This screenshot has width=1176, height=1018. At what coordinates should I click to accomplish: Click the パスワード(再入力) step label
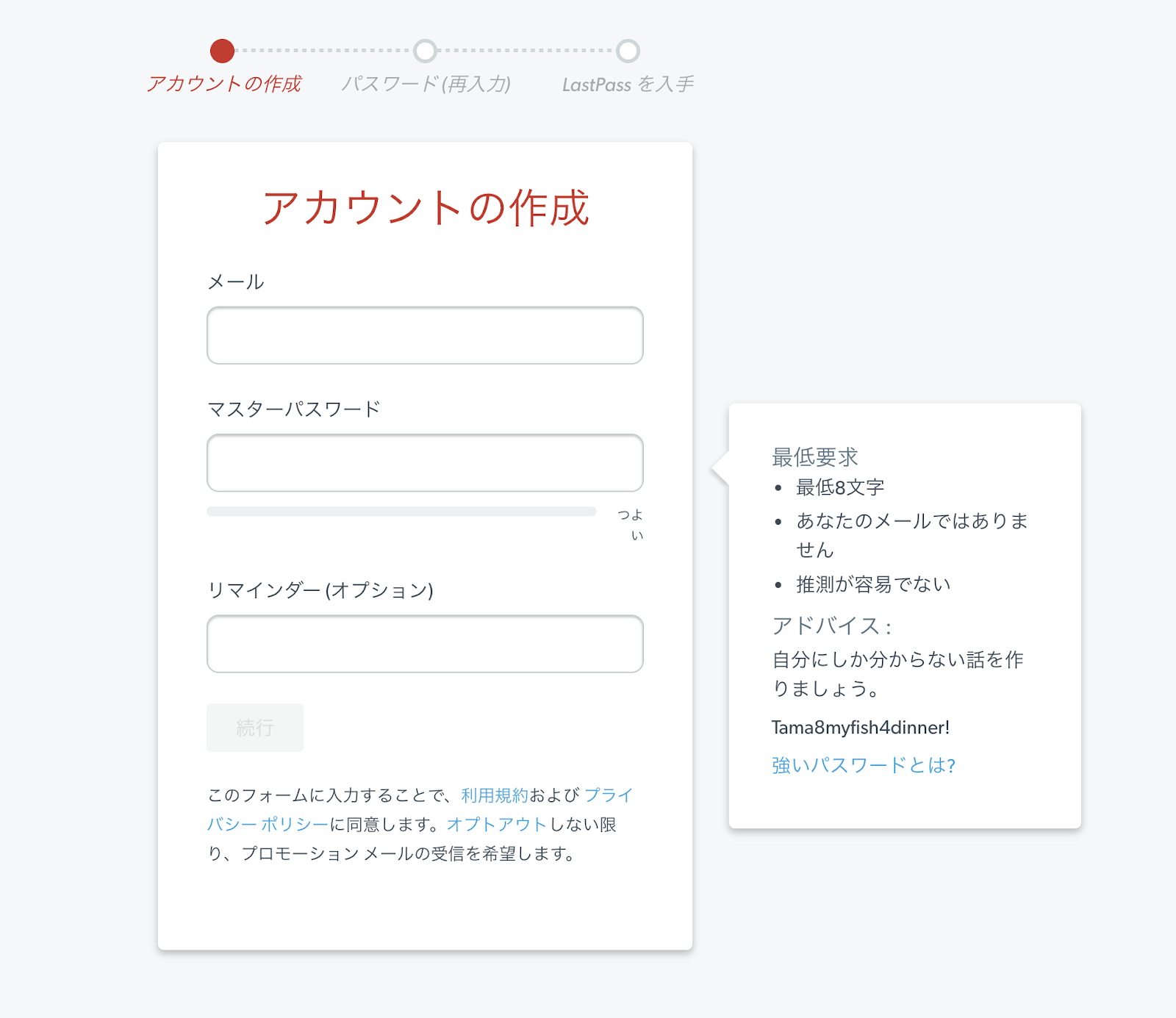click(x=426, y=84)
